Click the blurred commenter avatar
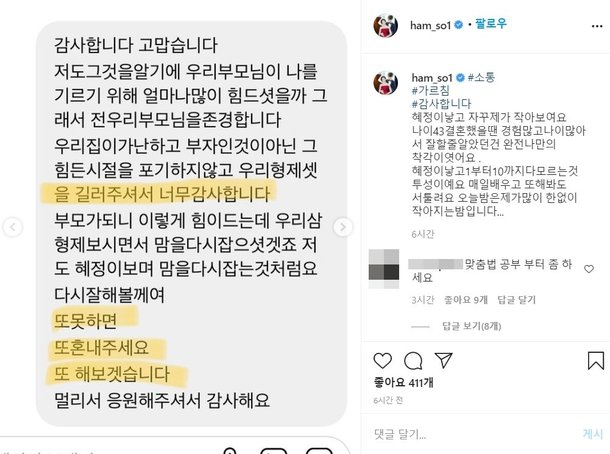 pos(384,269)
